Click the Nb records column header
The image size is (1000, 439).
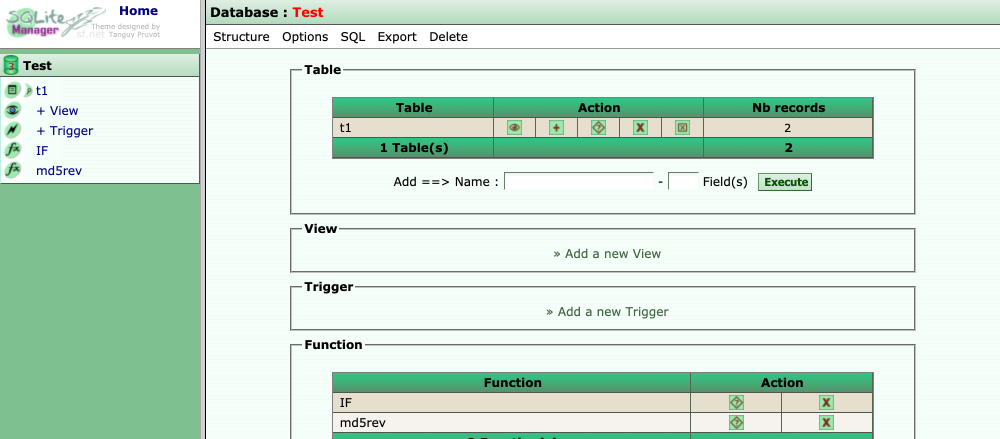click(x=788, y=108)
